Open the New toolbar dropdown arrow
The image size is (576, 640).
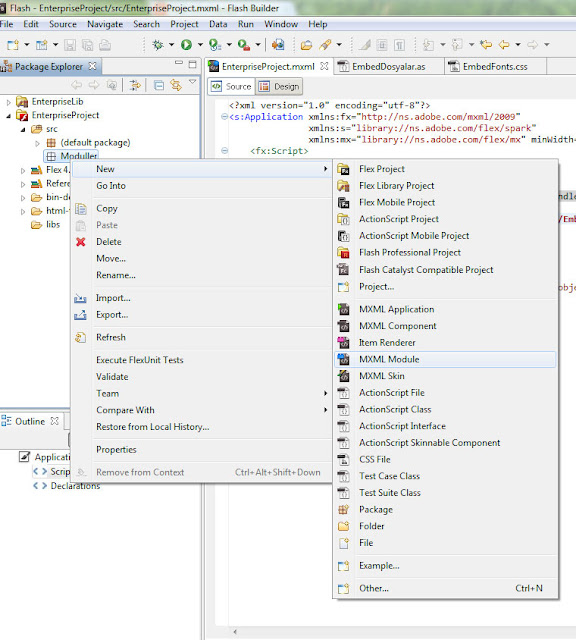click(27, 44)
